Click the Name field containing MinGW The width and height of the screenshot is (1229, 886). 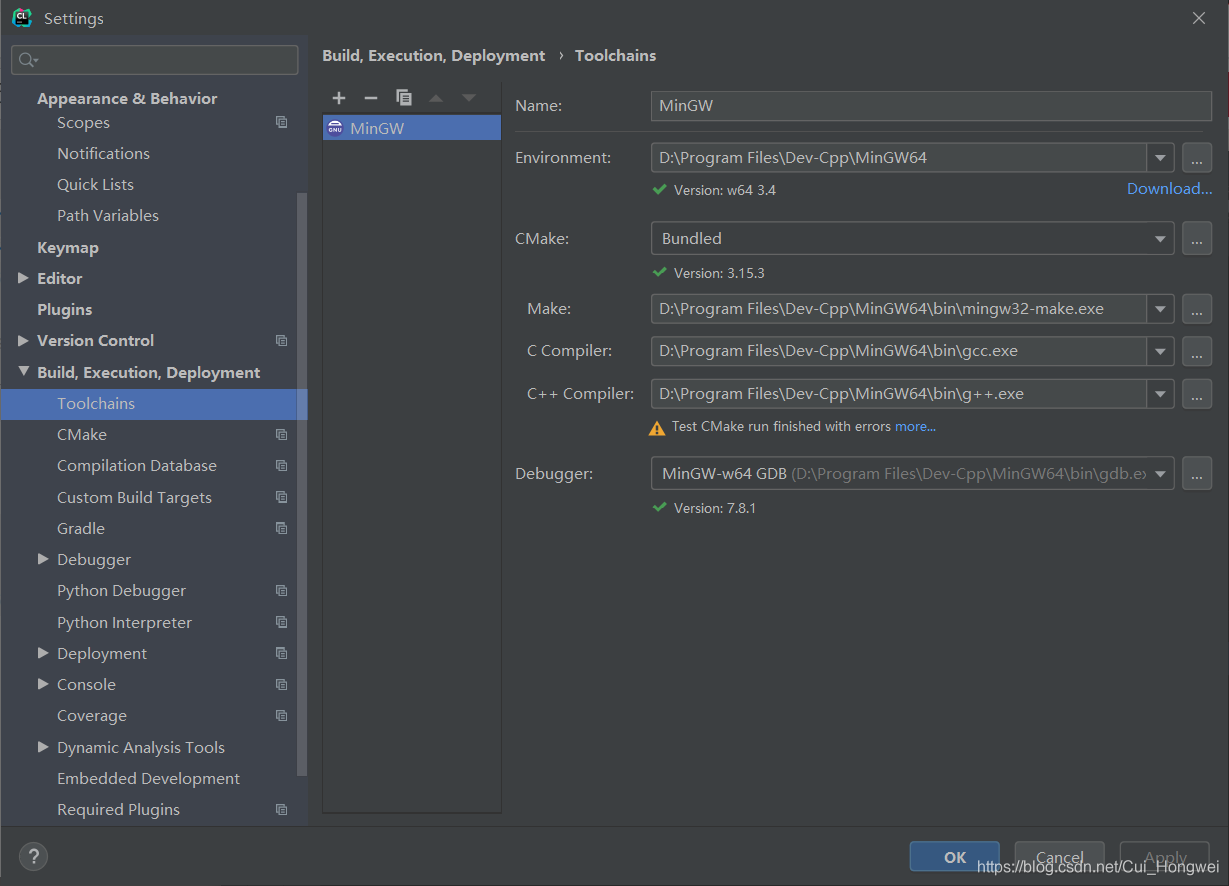931,106
